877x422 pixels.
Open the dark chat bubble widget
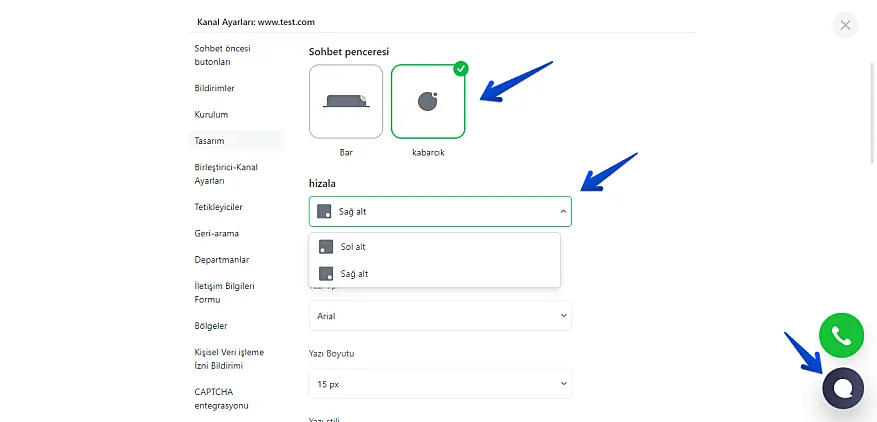(x=842, y=388)
